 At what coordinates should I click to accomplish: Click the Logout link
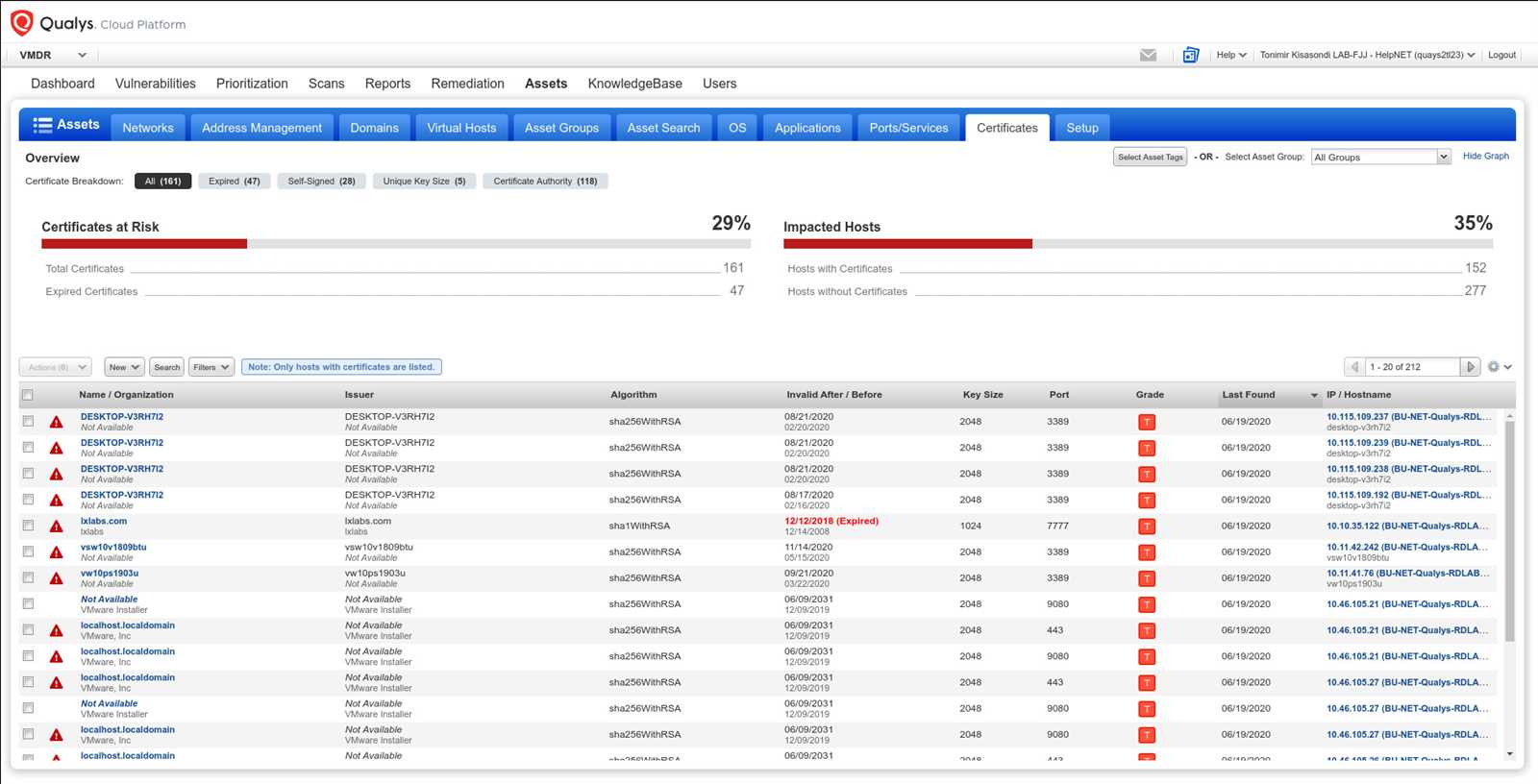pyautogui.click(x=1501, y=55)
